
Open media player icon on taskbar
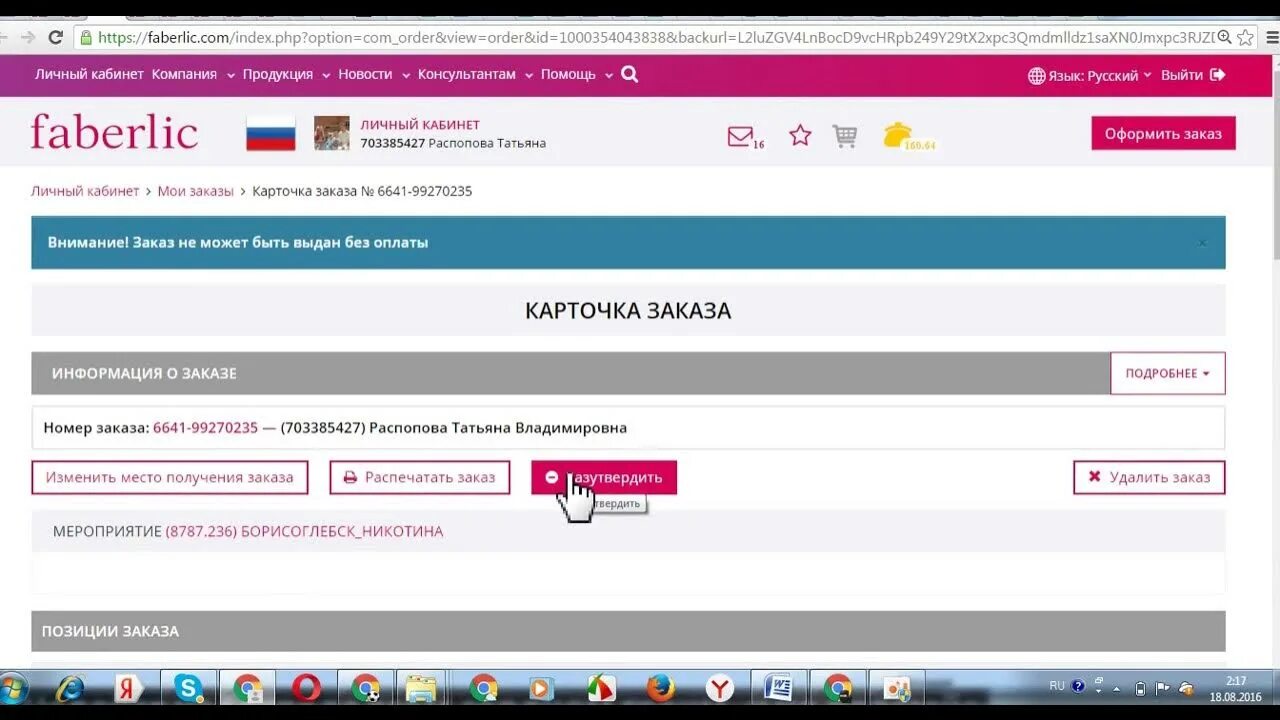541,688
